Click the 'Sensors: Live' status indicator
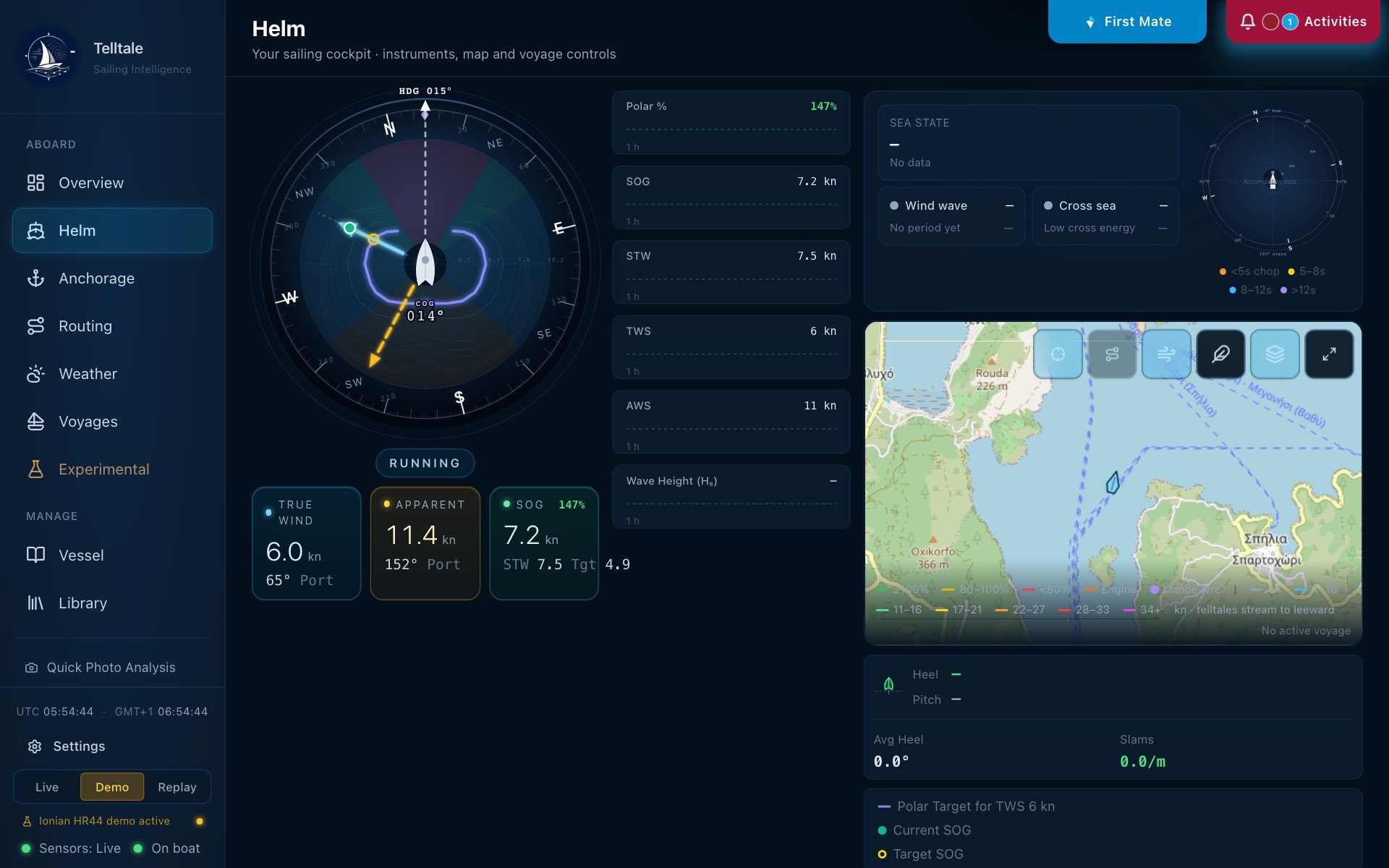This screenshot has width=1389, height=868. point(71,848)
